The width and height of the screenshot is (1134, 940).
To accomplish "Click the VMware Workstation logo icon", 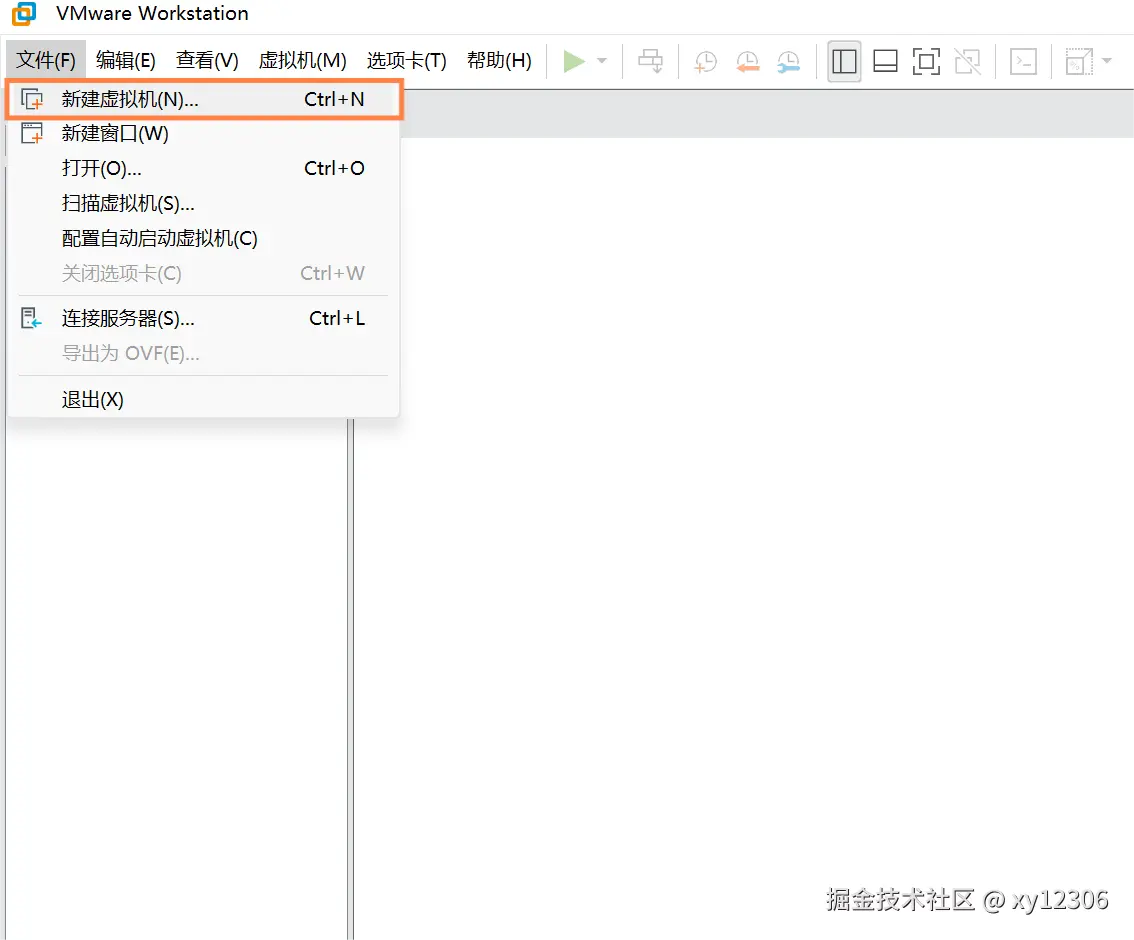I will (23, 14).
